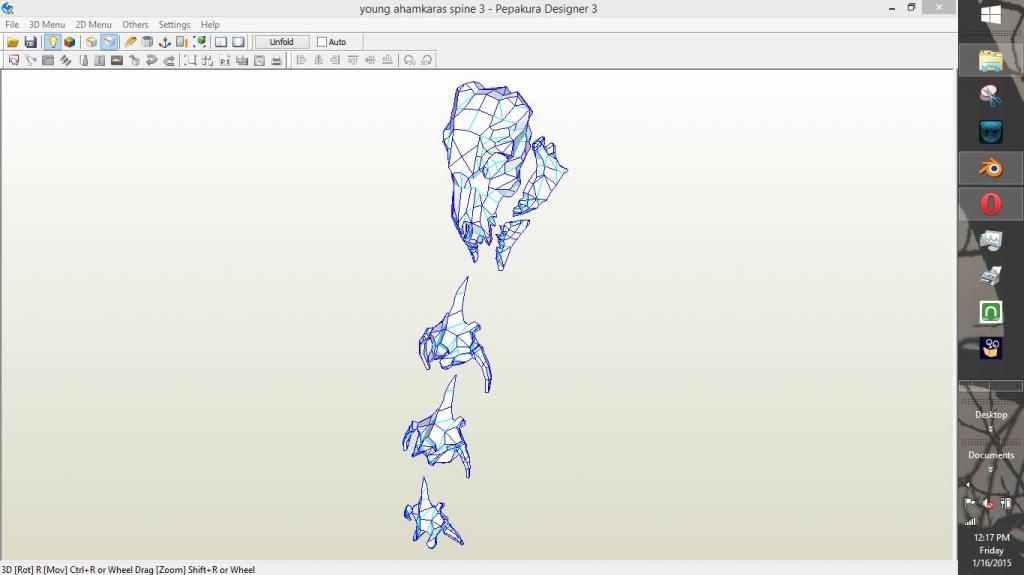Toggle the highlighted unfolded box edge button
Screen dimensions: 1024x575
point(109,42)
